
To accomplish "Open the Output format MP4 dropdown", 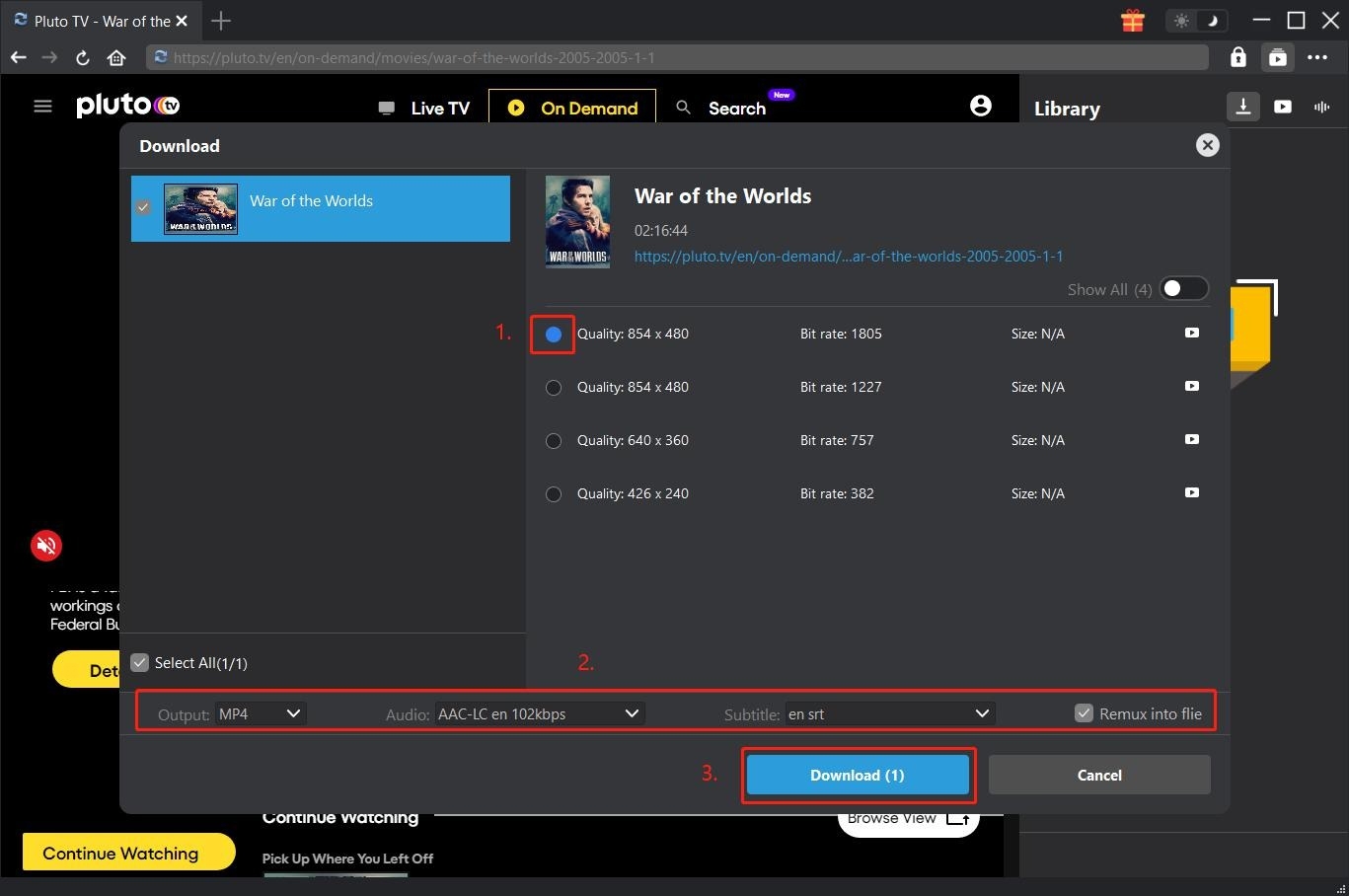I will click(260, 712).
